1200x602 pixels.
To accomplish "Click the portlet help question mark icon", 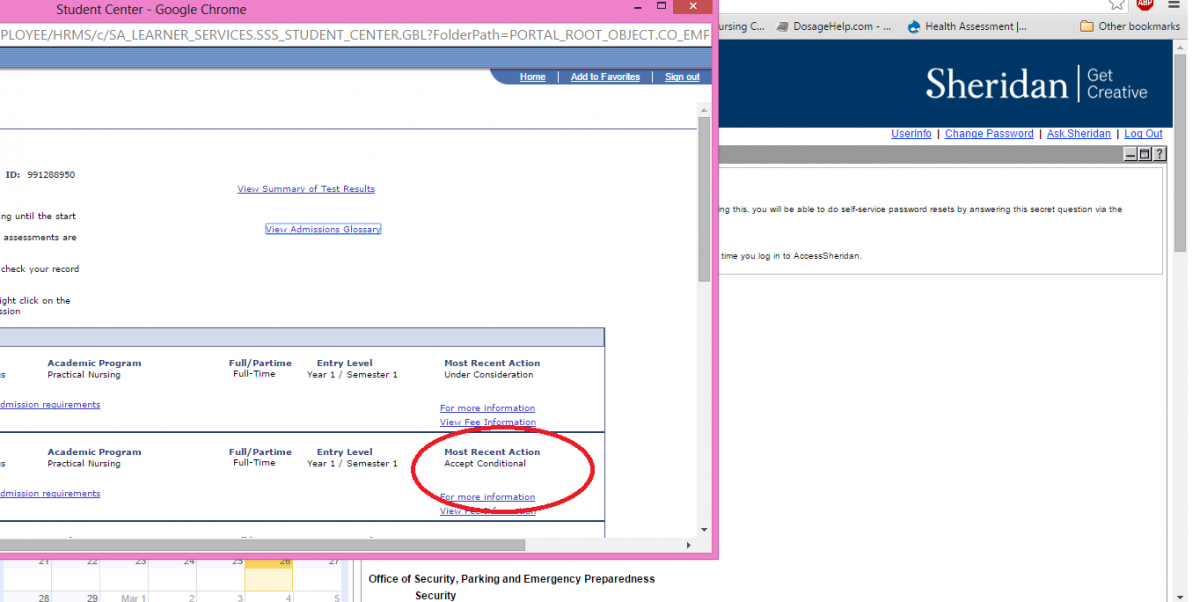I will [x=1159, y=154].
